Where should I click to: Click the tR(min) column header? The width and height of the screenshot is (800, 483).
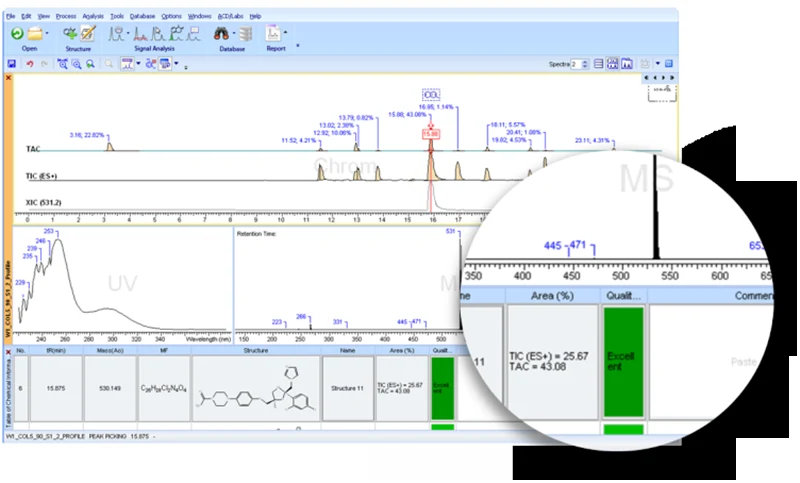pyautogui.click(x=56, y=350)
